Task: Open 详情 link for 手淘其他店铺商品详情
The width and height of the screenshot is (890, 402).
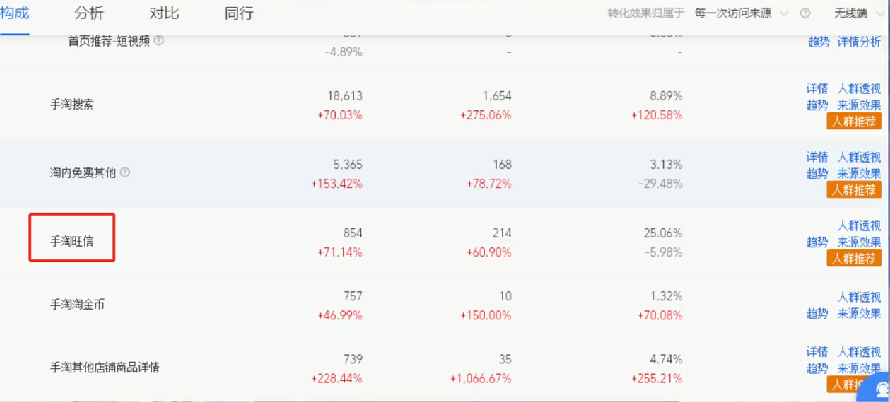Action: pyautogui.click(x=817, y=351)
